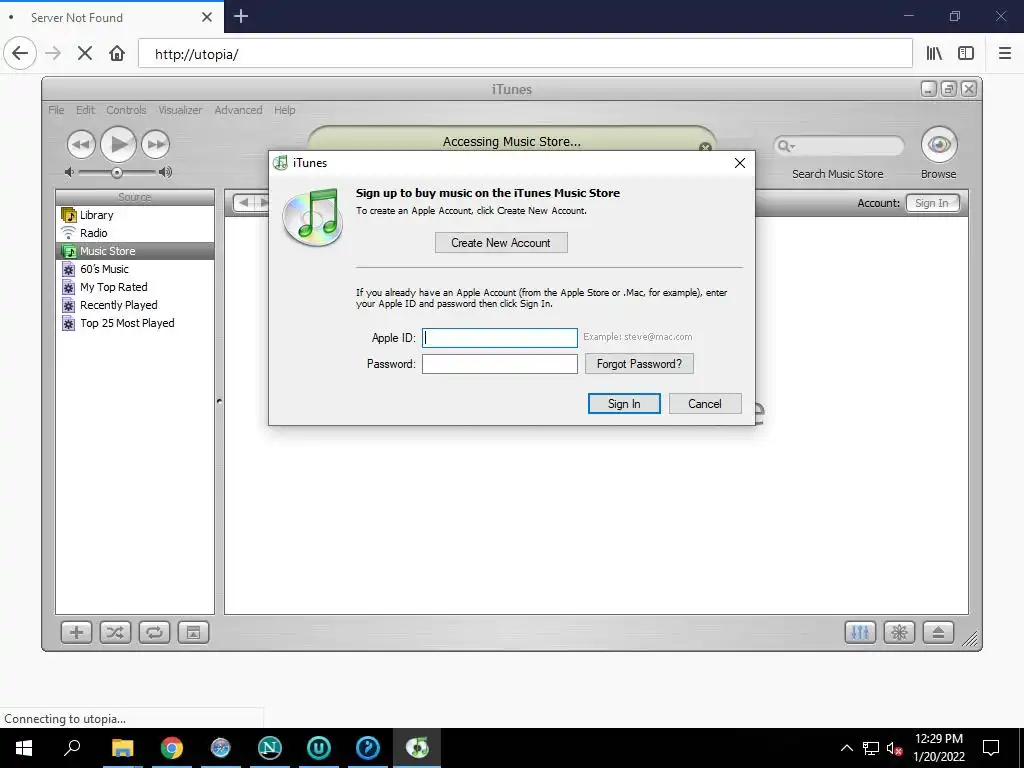The image size is (1024, 768).
Task: Open the notification center icon
Action: click(991, 748)
